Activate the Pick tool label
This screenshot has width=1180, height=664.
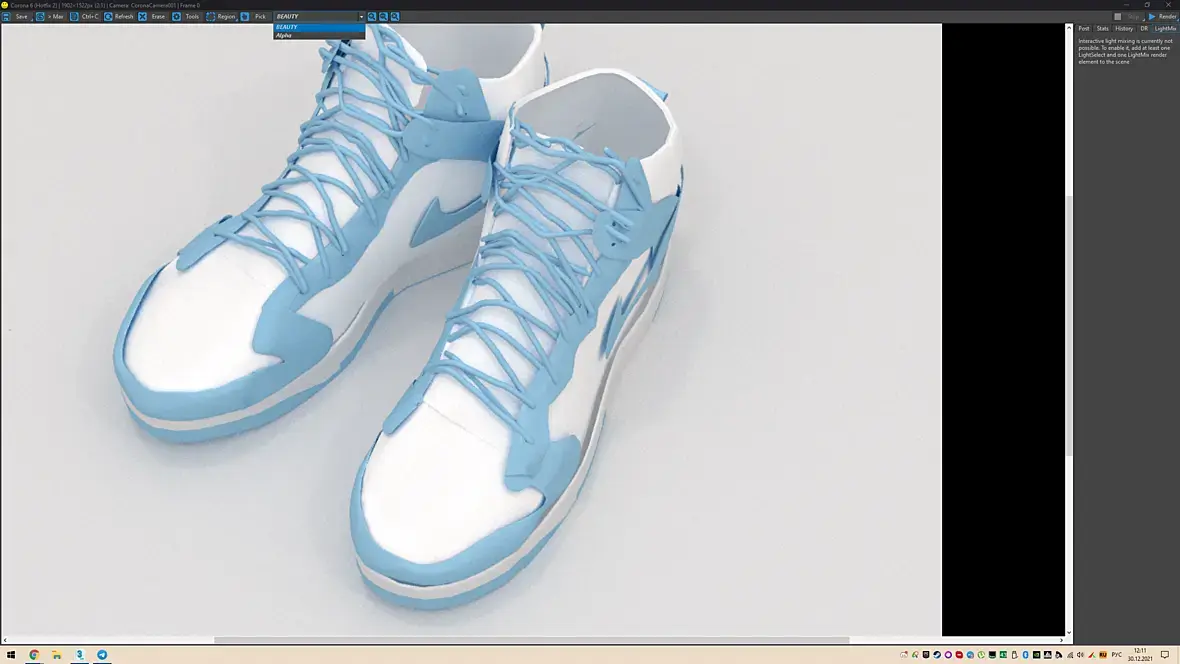[x=260, y=17]
